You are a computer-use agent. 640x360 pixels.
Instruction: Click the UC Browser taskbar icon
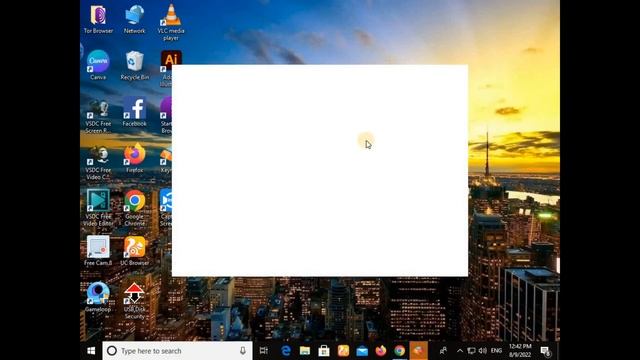point(343,351)
